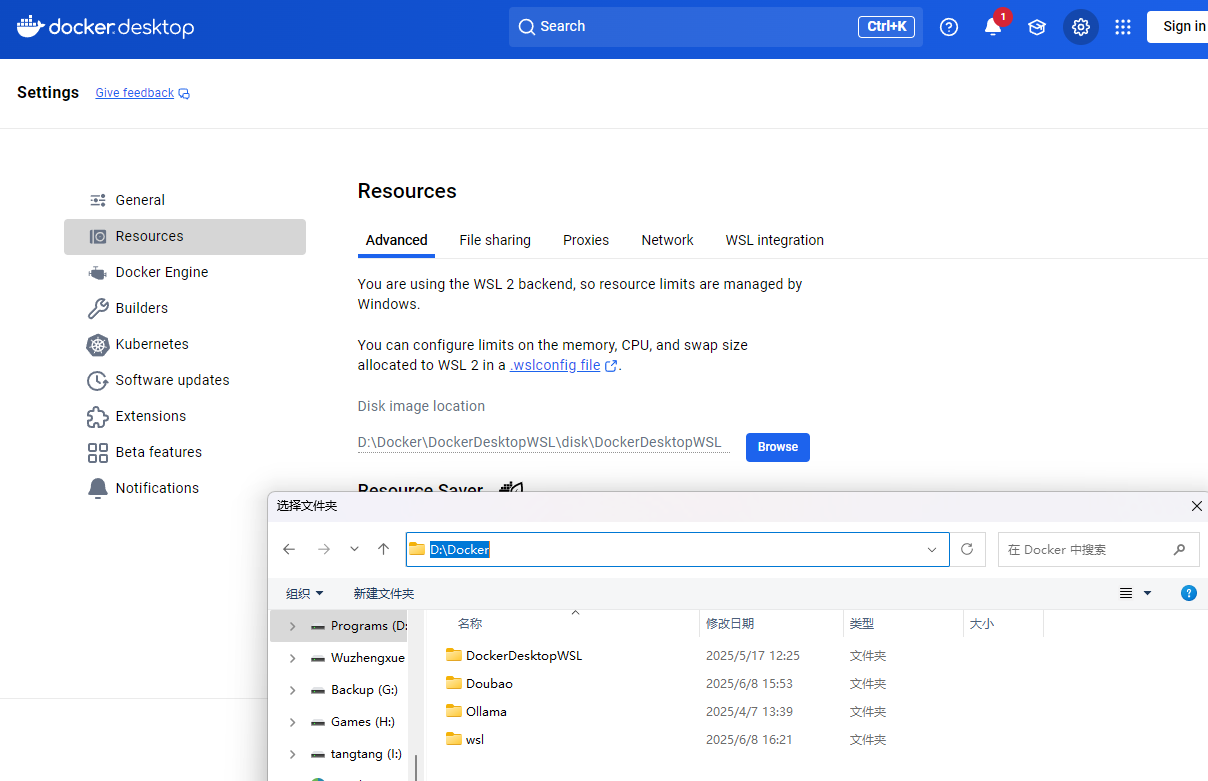Expand the Games (H:) drive node
This screenshot has height=781, width=1208.
pyautogui.click(x=292, y=722)
